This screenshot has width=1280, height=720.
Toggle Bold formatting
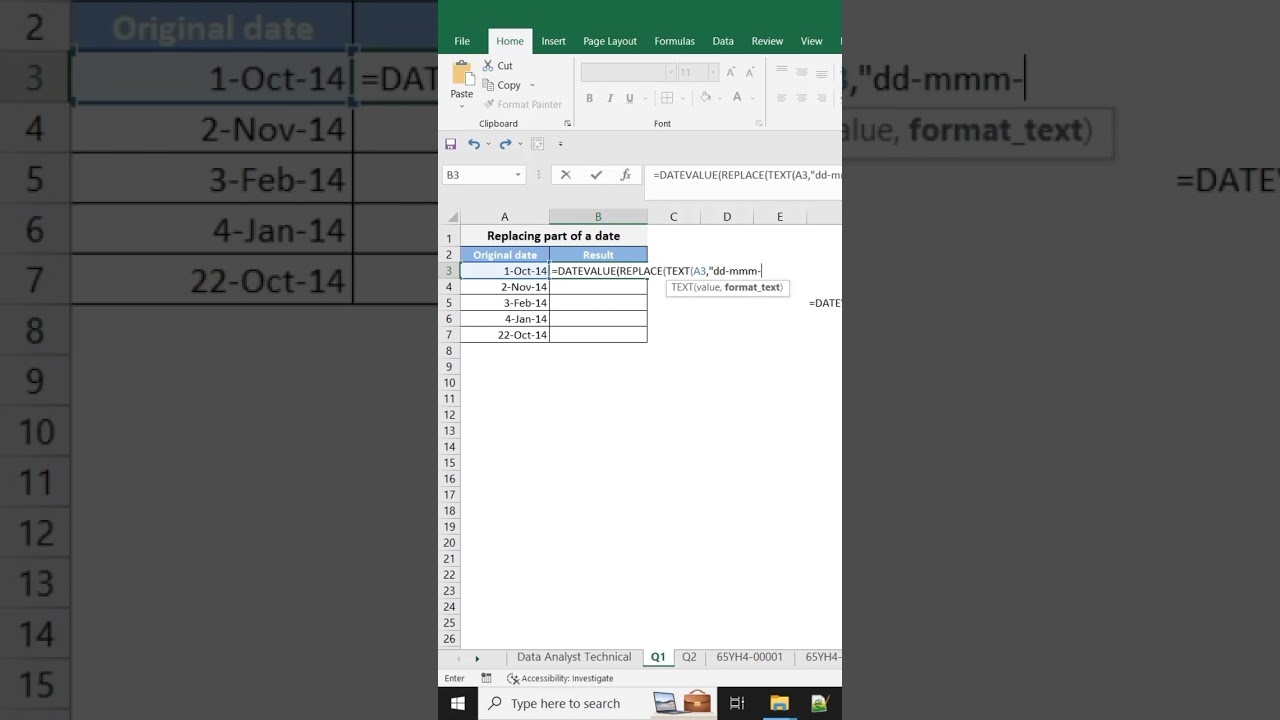coord(590,98)
